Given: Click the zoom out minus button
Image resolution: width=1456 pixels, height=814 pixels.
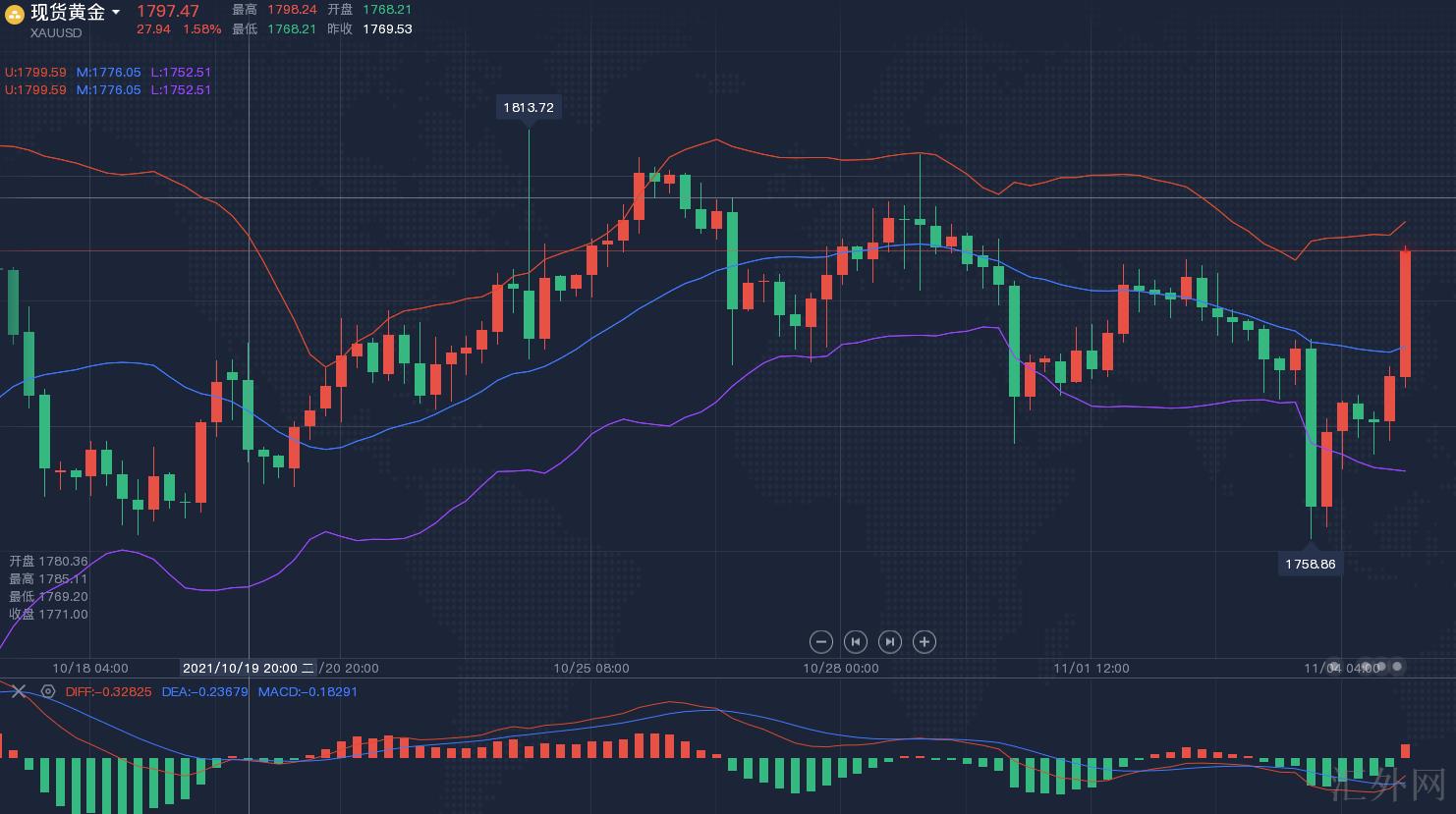Looking at the screenshot, I should (x=820, y=642).
